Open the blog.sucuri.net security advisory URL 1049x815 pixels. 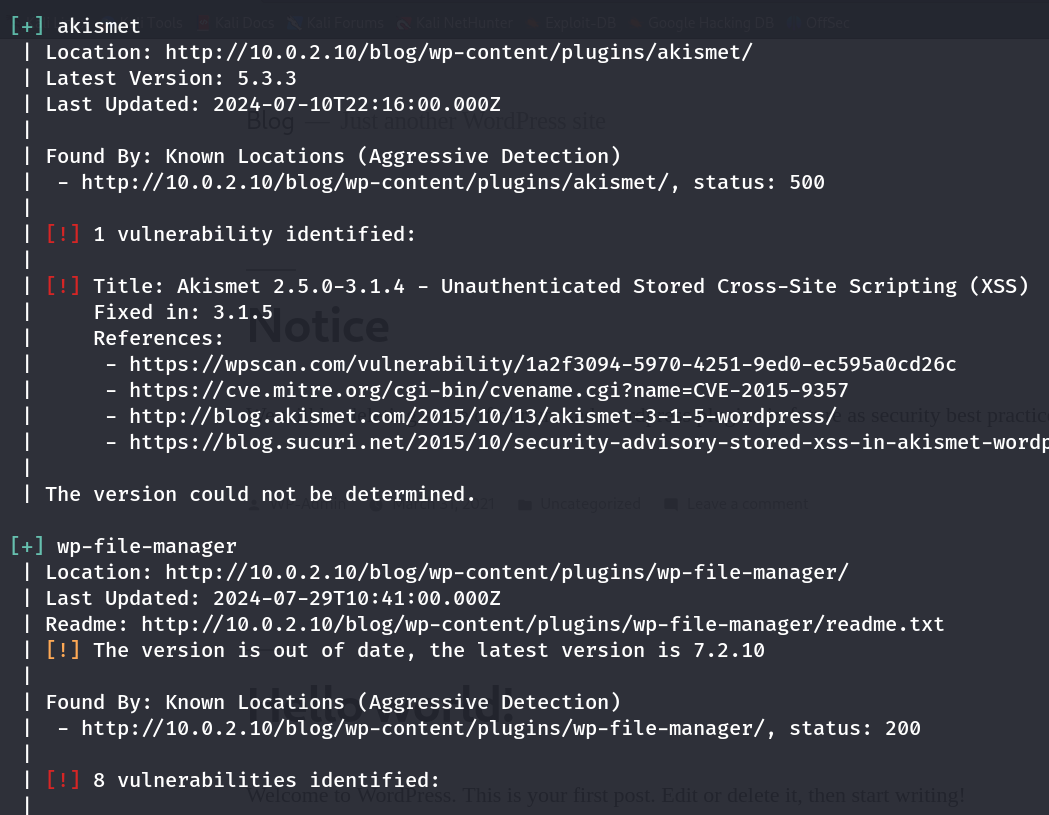point(588,442)
